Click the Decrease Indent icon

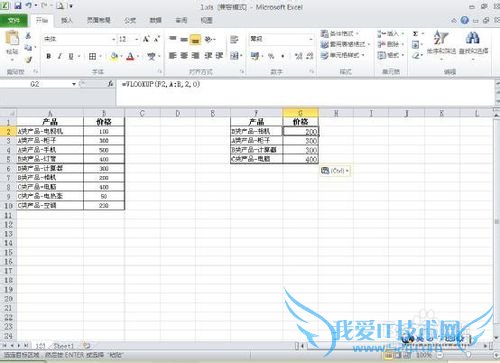point(208,56)
